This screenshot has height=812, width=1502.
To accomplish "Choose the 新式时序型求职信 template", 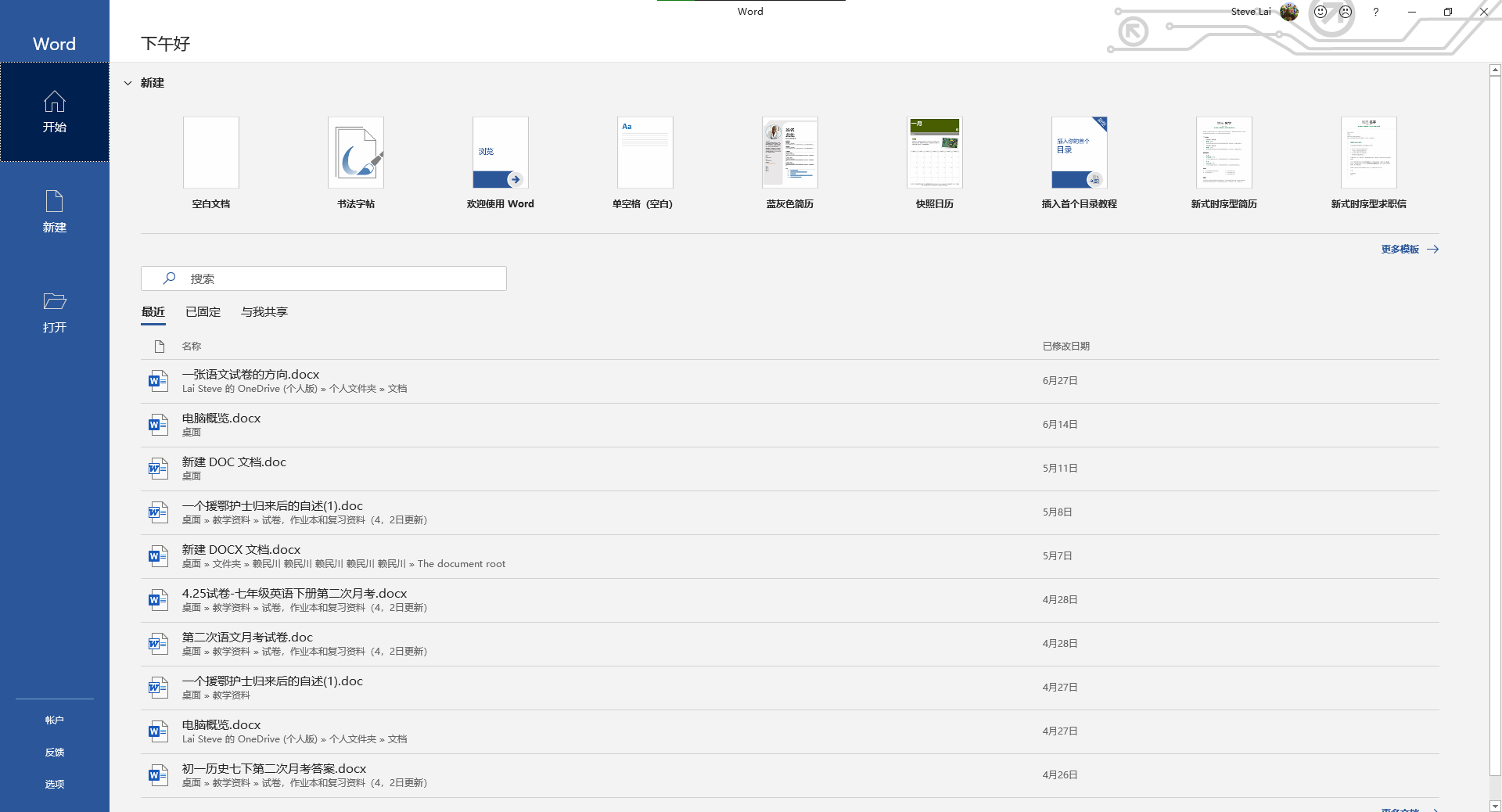I will 1369,163.
